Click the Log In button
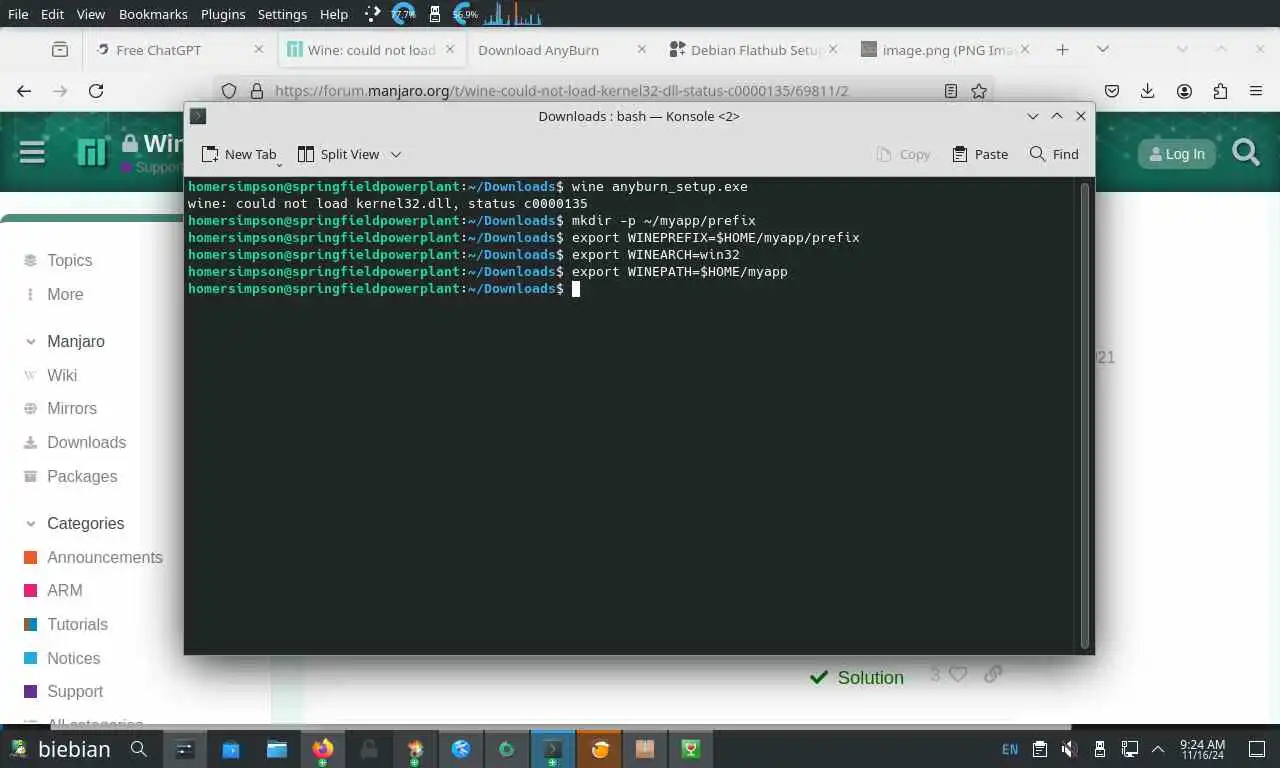The image size is (1280, 768). coord(1177,154)
